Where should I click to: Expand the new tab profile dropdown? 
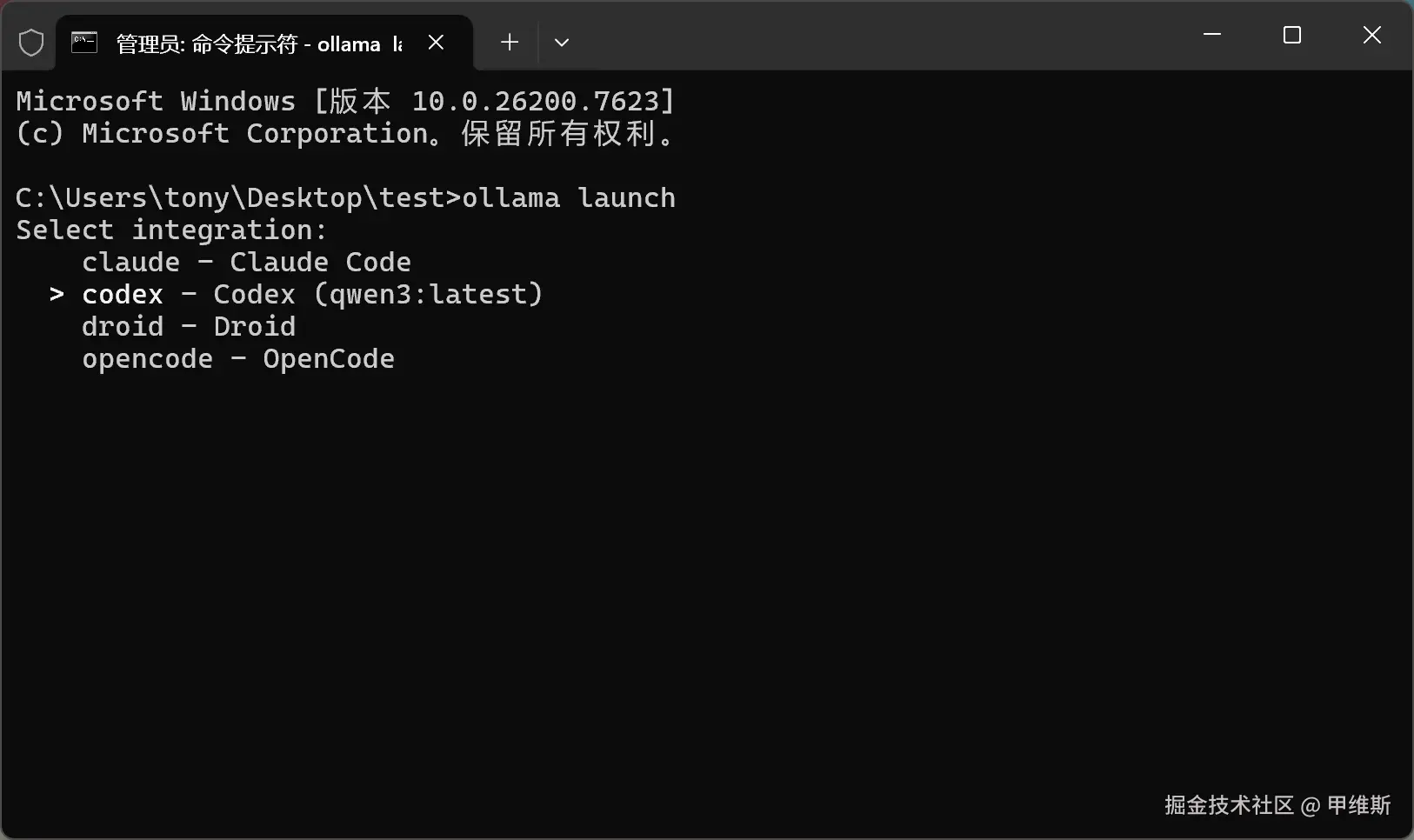point(562,43)
